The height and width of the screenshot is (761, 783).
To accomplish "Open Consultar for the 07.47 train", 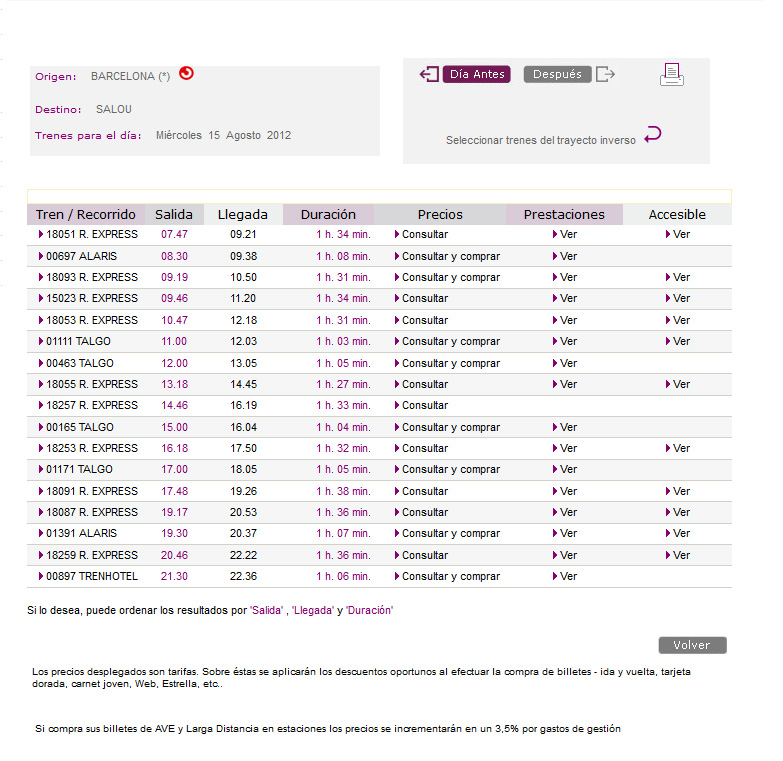I will pos(421,234).
